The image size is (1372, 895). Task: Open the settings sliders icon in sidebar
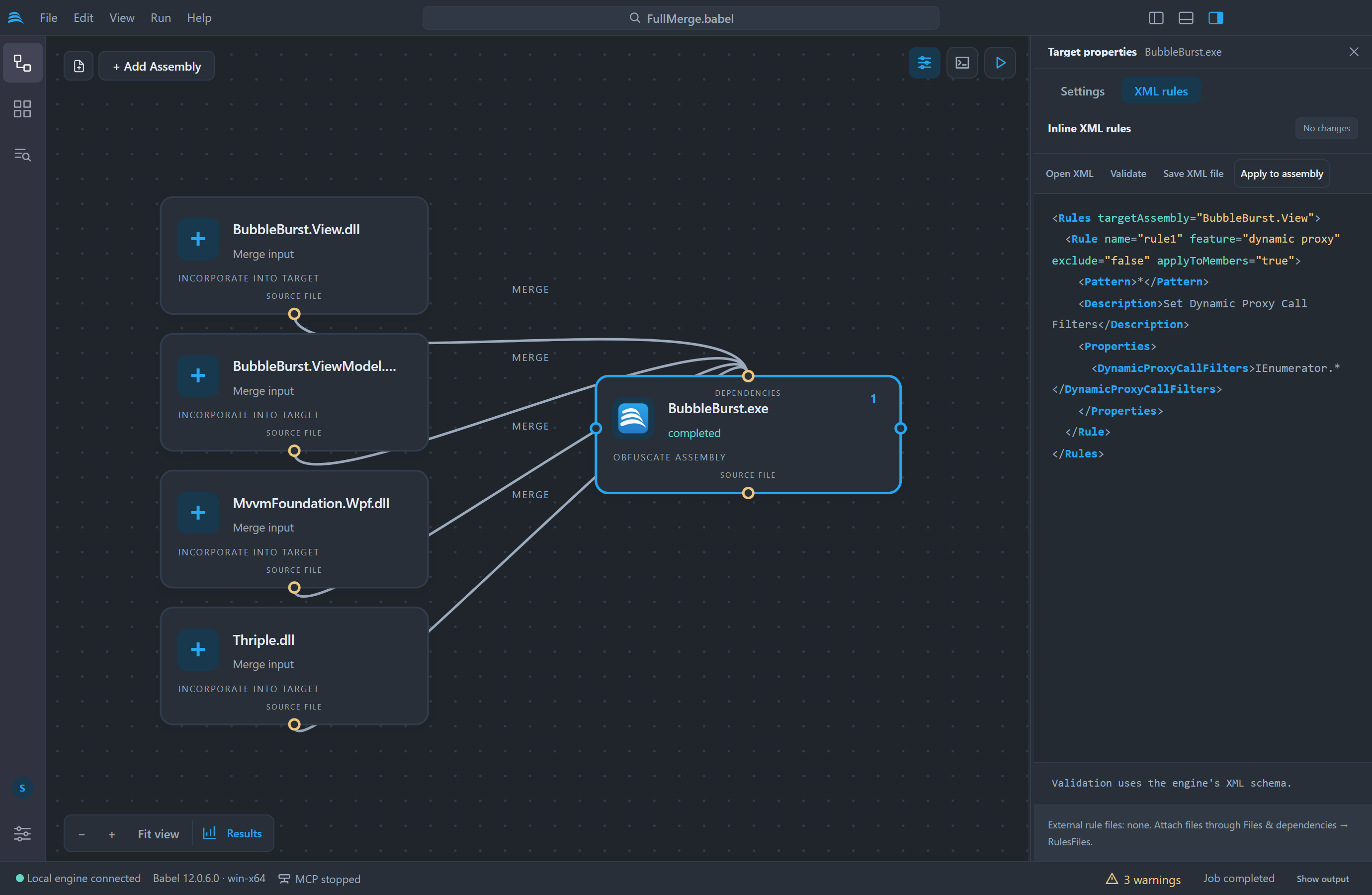point(22,833)
